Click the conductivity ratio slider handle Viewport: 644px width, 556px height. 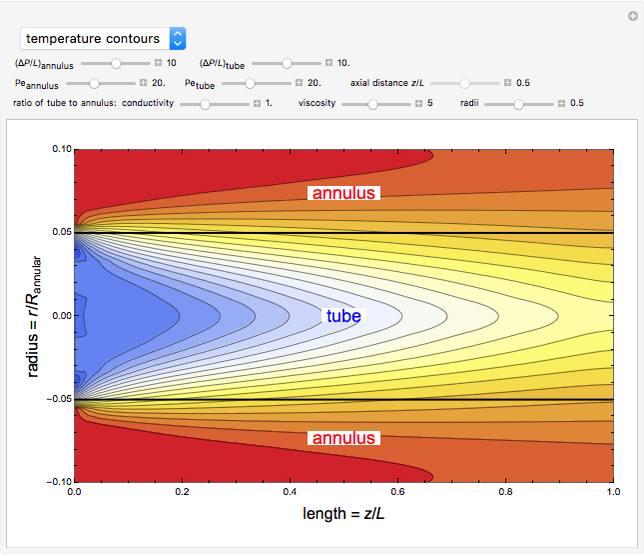(205, 103)
